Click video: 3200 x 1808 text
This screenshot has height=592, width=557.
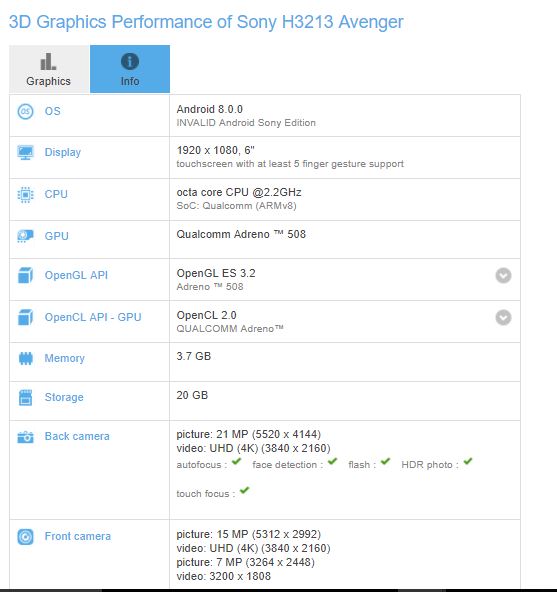[224, 577]
